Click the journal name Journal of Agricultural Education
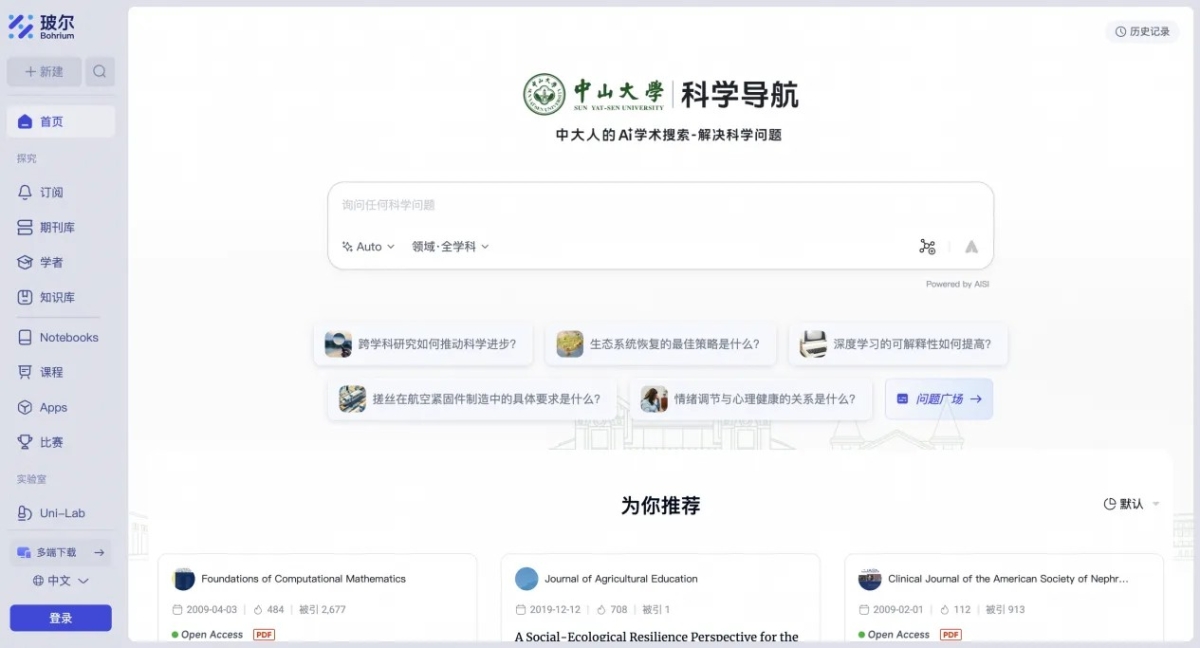The width and height of the screenshot is (1200, 648). pos(621,579)
